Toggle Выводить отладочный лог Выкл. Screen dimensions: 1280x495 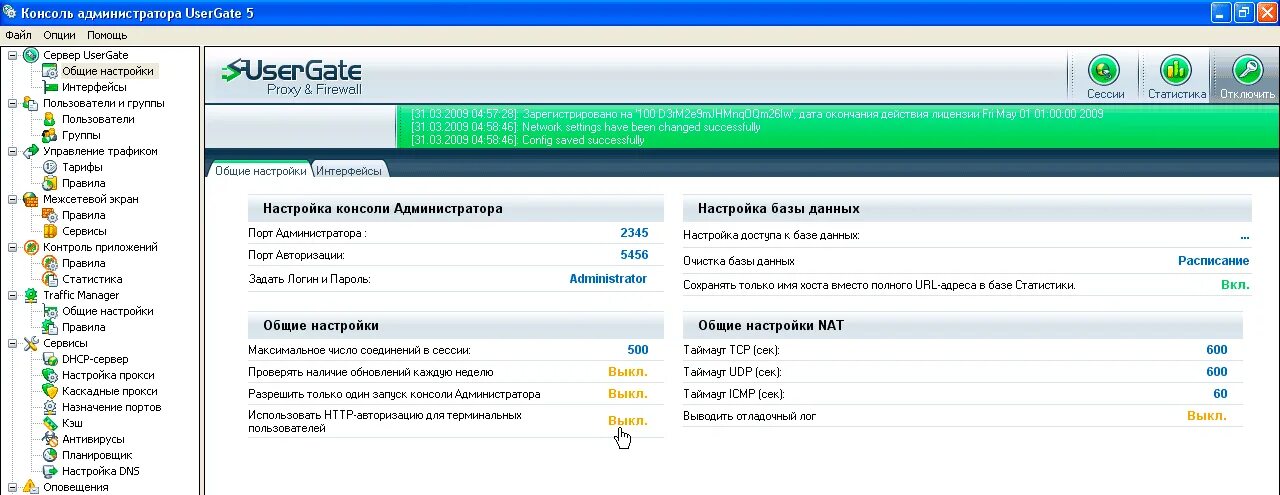click(x=1207, y=416)
